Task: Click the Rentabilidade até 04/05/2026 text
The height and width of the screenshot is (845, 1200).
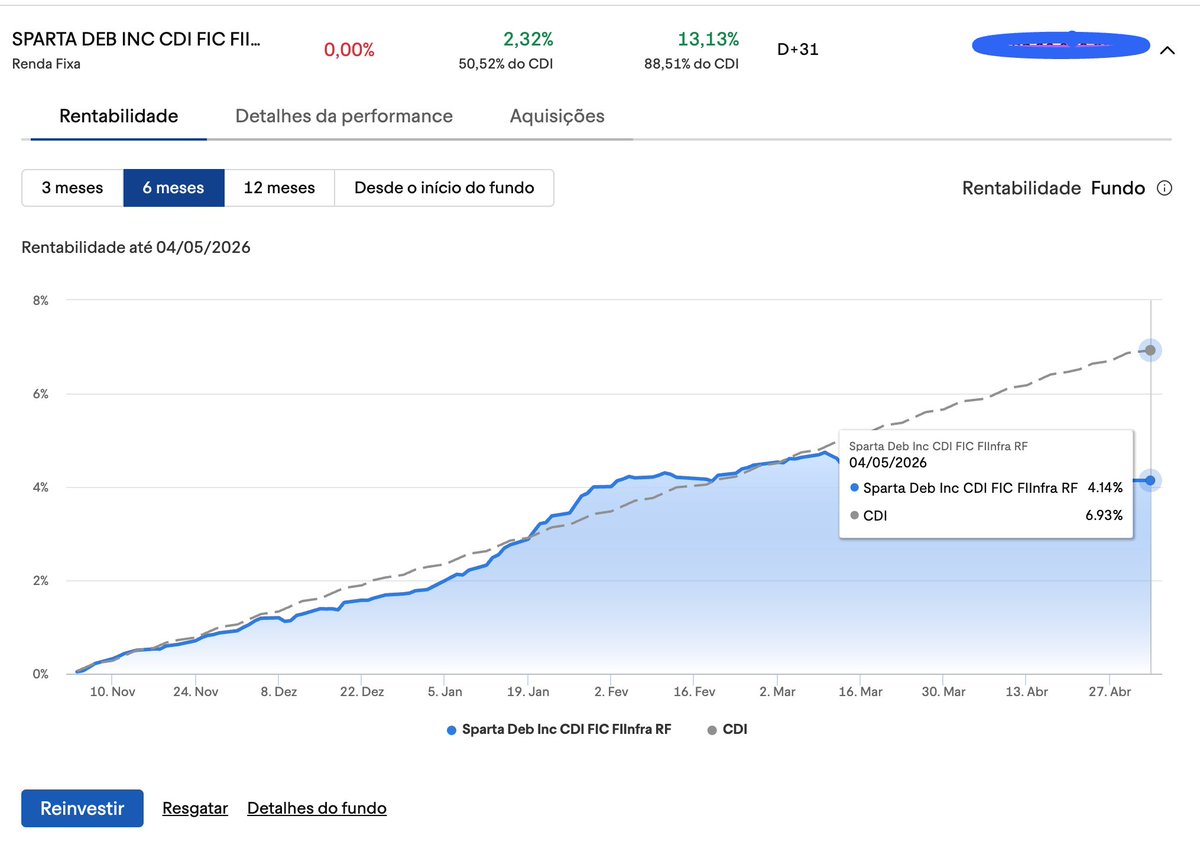Action: coord(136,247)
